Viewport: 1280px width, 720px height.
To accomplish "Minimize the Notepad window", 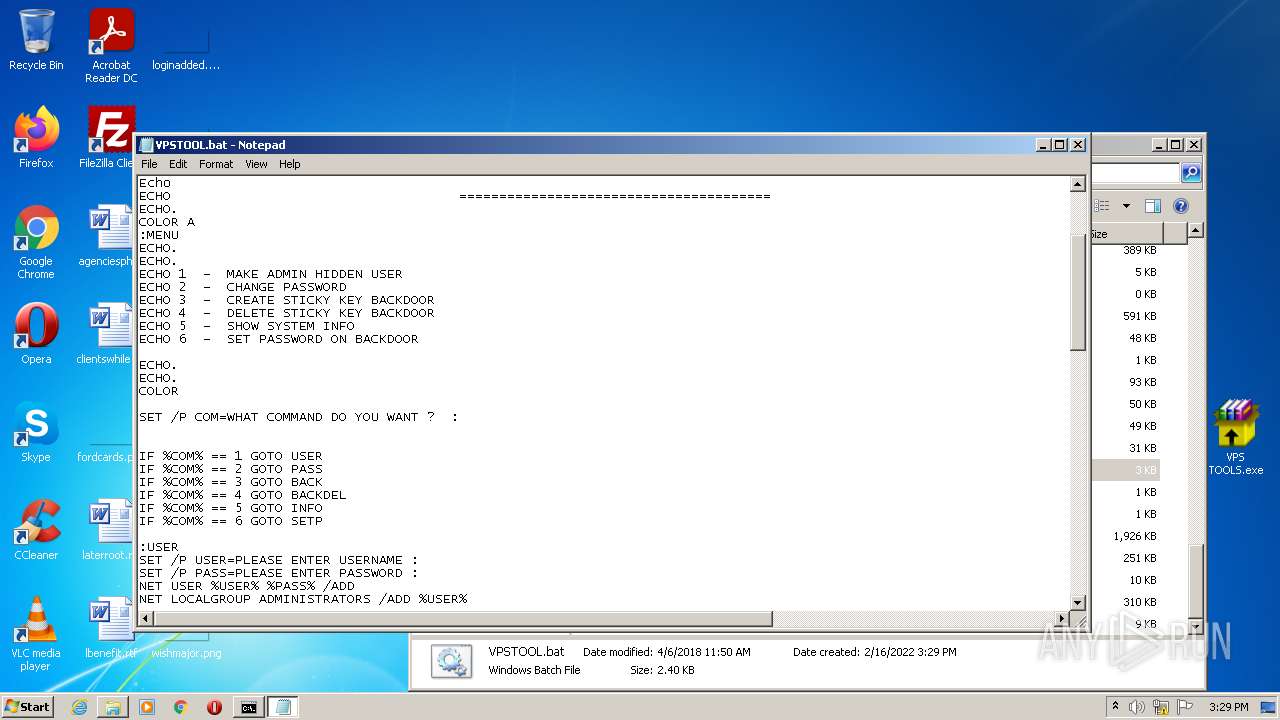I will click(1044, 145).
